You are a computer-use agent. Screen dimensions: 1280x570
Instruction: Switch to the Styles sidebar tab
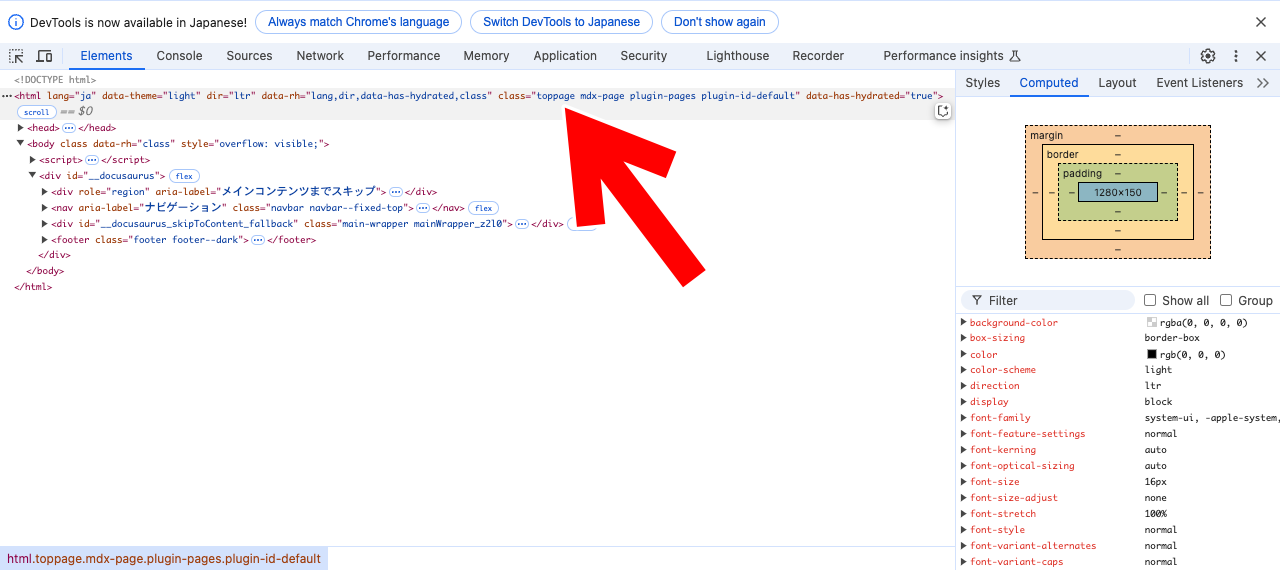point(983,83)
